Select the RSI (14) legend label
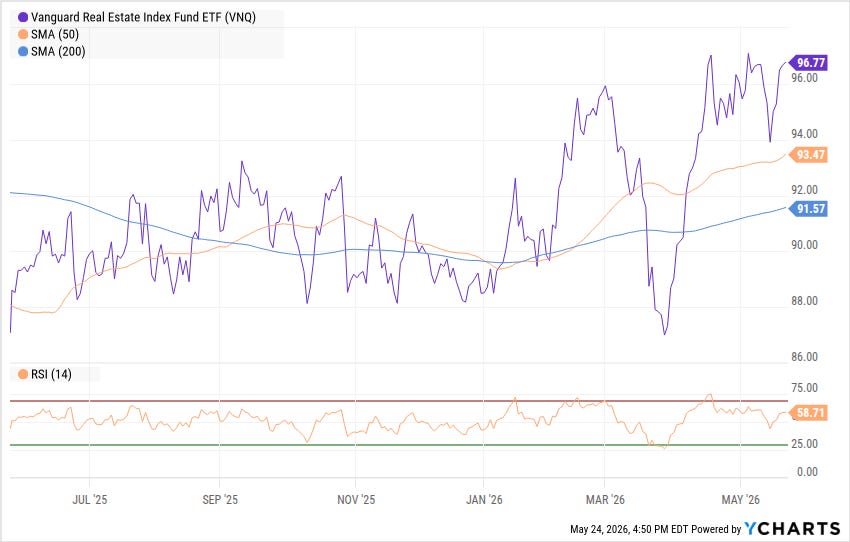 [x=51, y=375]
